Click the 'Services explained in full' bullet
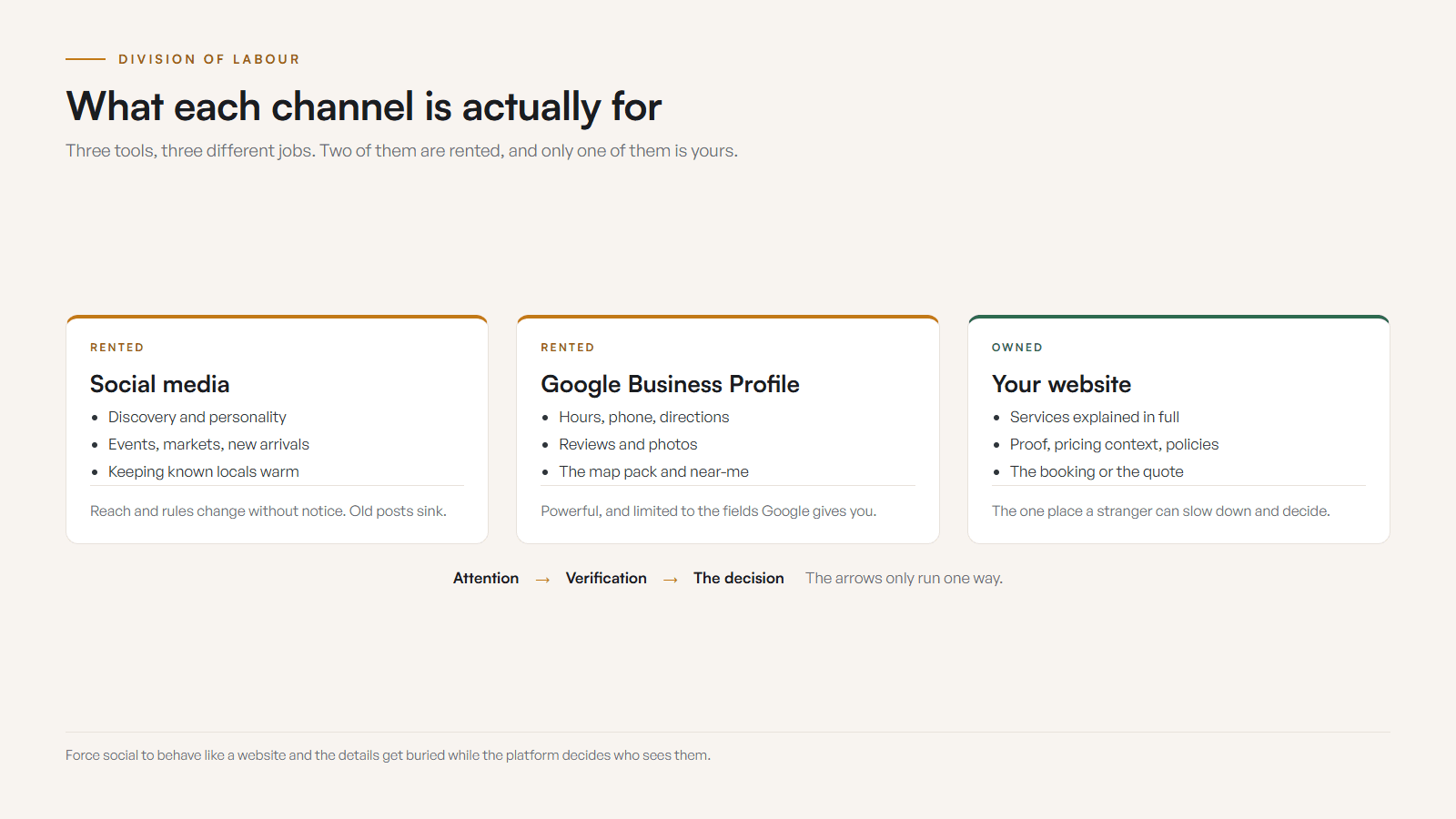Viewport: 1456px width, 819px height. 1095,417
